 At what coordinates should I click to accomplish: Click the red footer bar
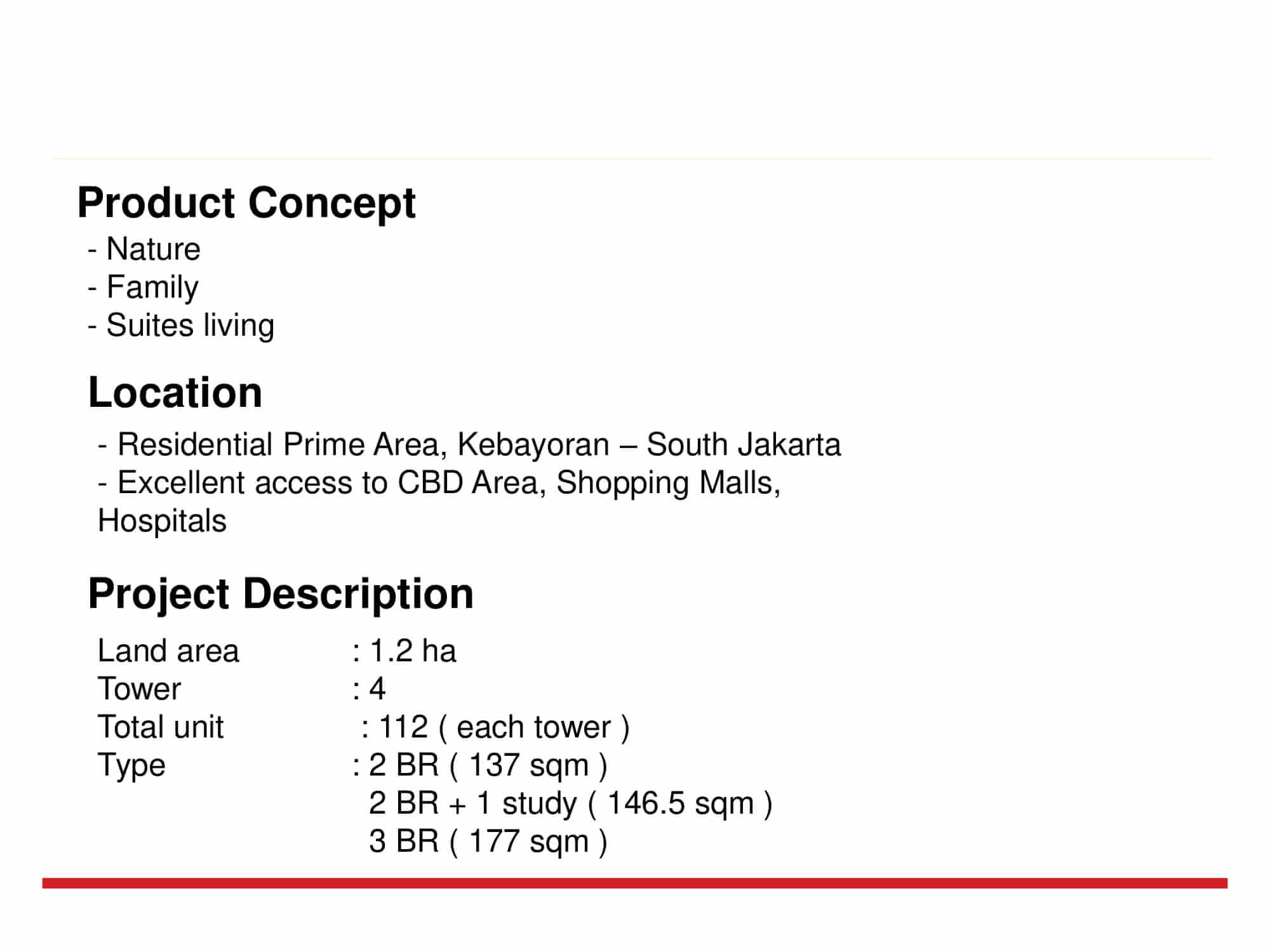point(635,883)
